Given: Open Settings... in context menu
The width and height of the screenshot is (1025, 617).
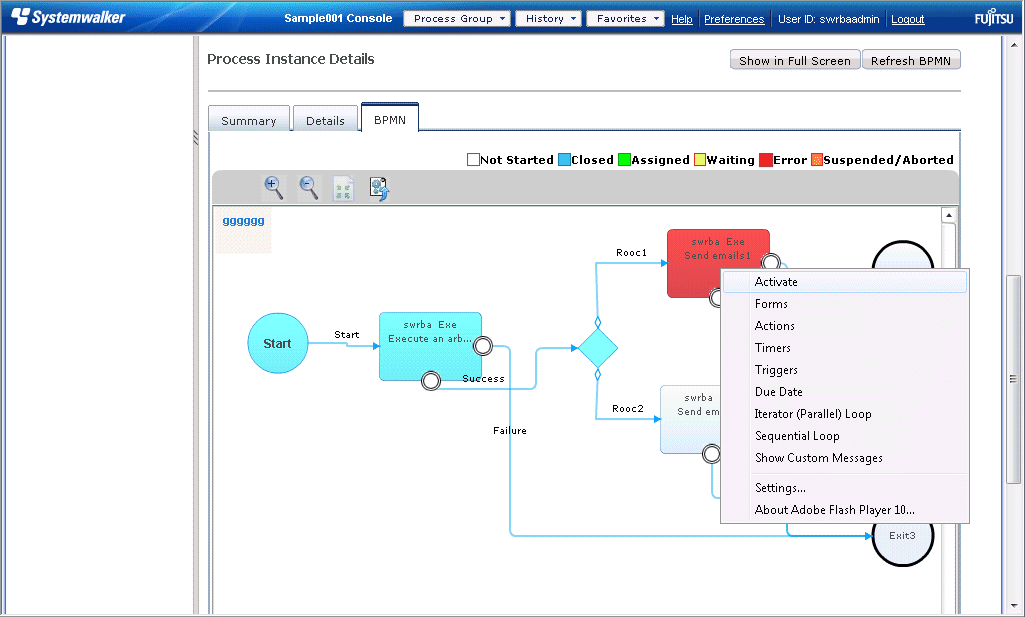Looking at the screenshot, I should 845,488.
